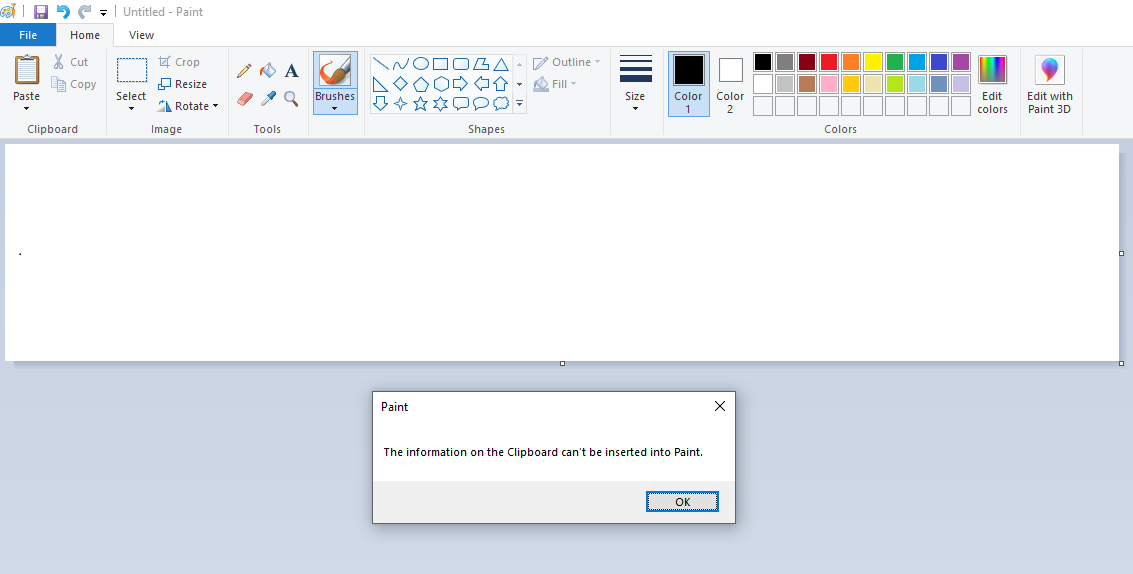Select the Triangle shape
This screenshot has height=574, width=1133.
point(501,64)
